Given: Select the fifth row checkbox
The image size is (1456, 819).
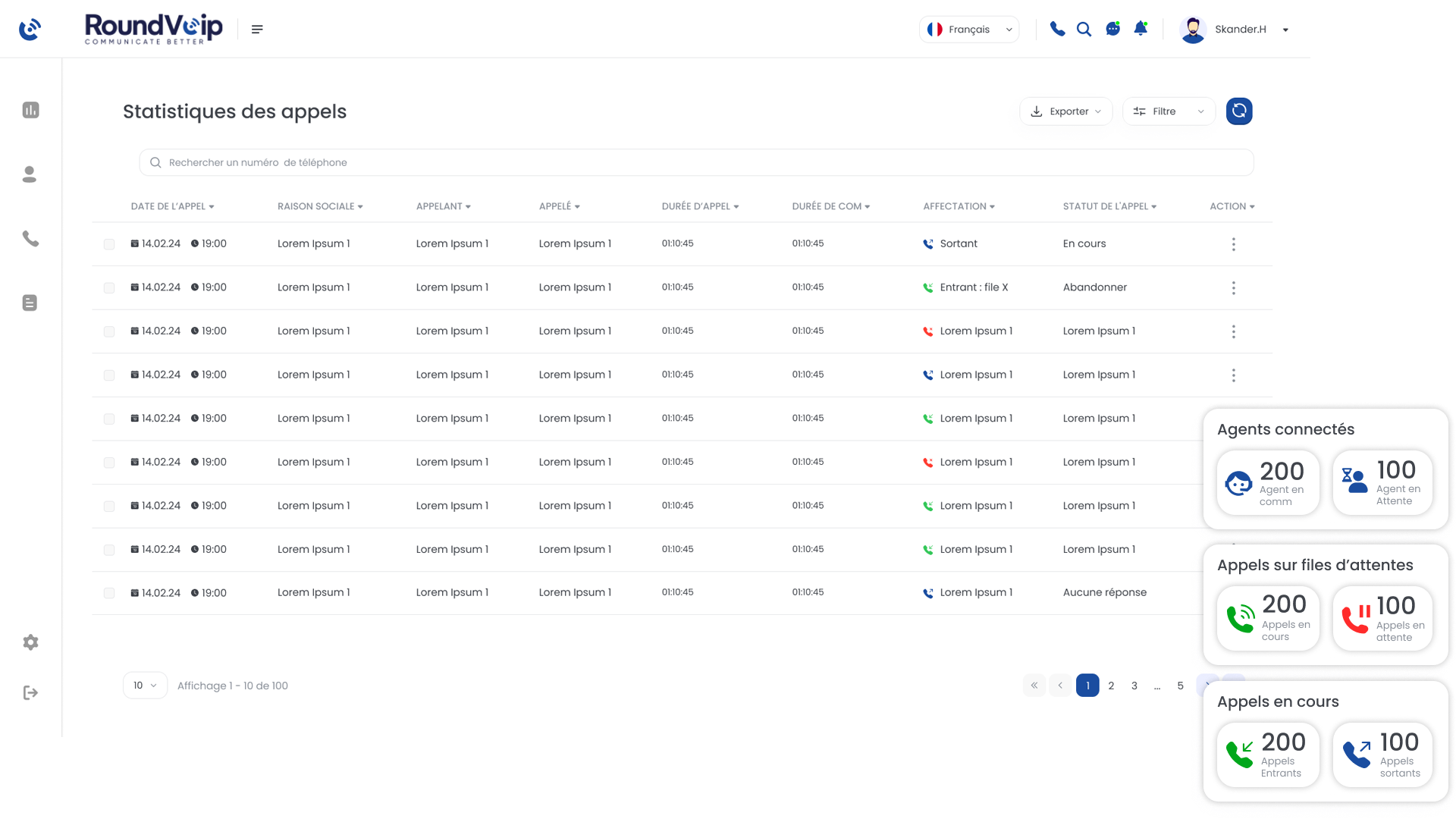Looking at the screenshot, I should [109, 419].
